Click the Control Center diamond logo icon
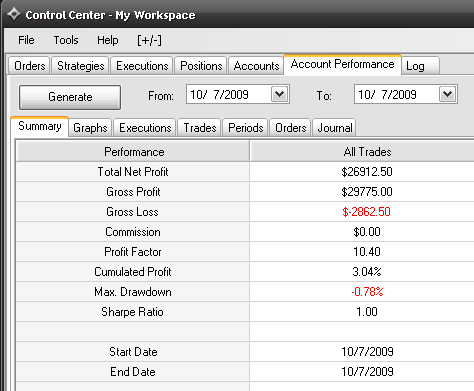 tap(14, 14)
